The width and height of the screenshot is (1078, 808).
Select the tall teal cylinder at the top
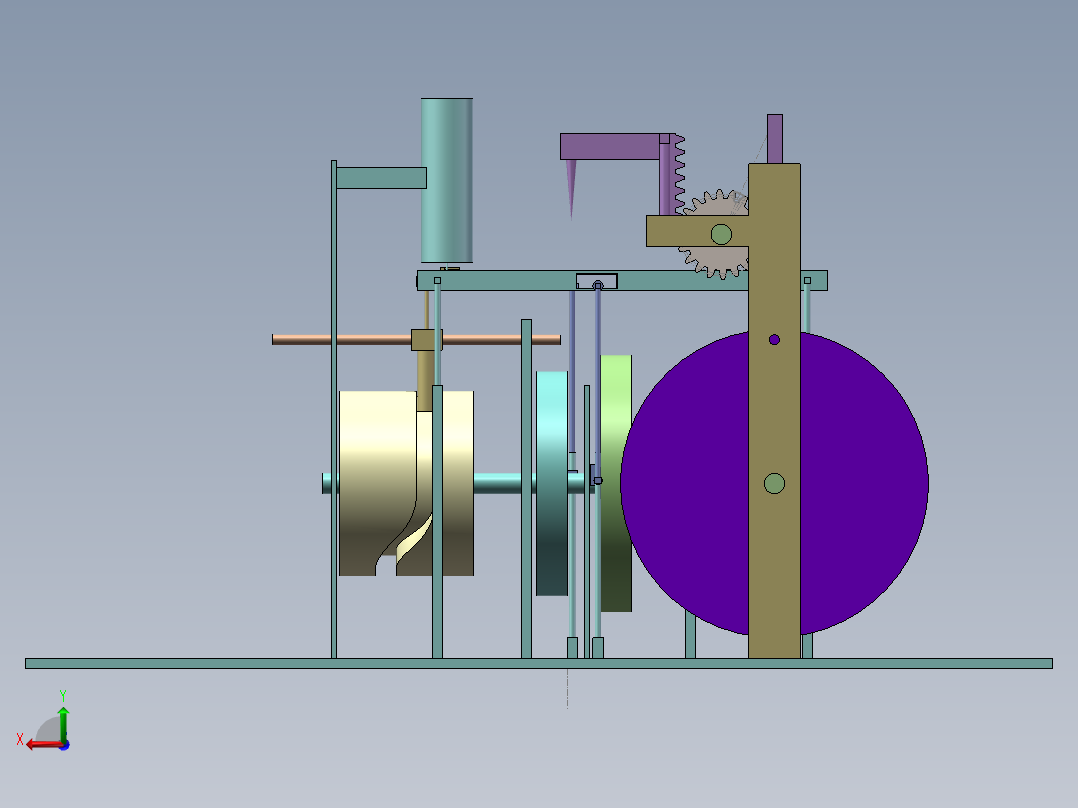tap(447, 180)
